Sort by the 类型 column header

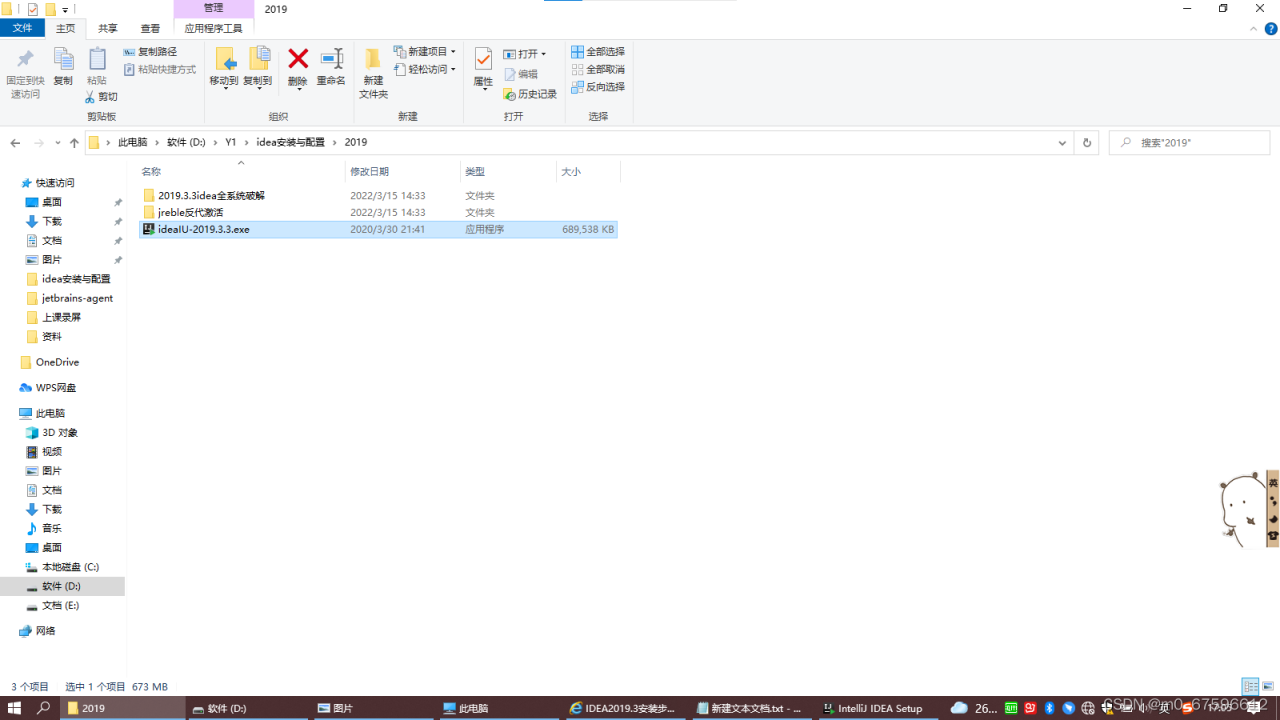point(508,172)
